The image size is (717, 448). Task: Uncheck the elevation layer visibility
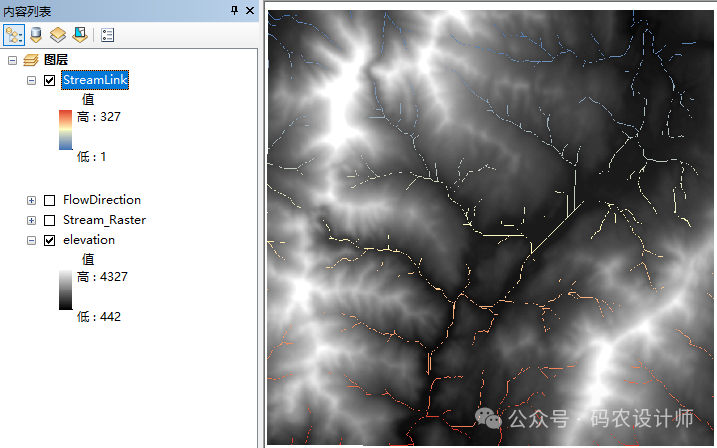(x=49, y=240)
